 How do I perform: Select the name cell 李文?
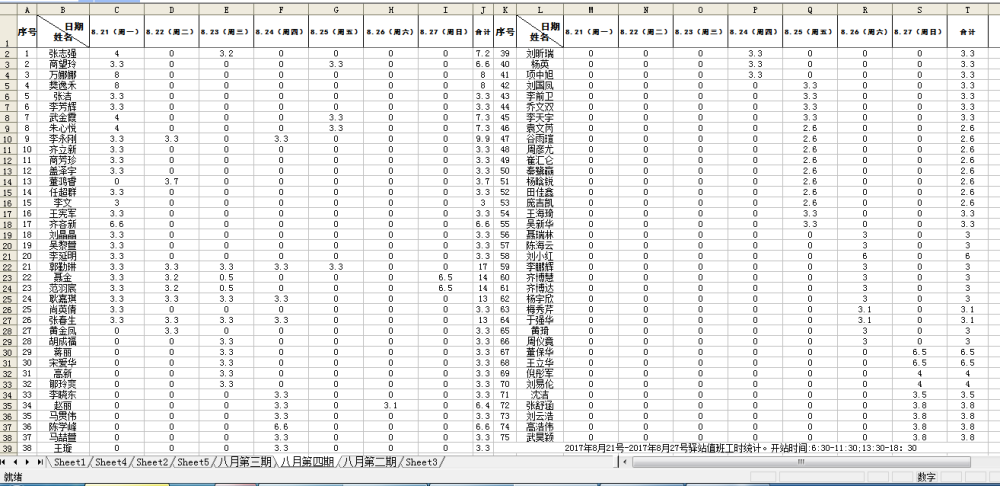coord(63,203)
